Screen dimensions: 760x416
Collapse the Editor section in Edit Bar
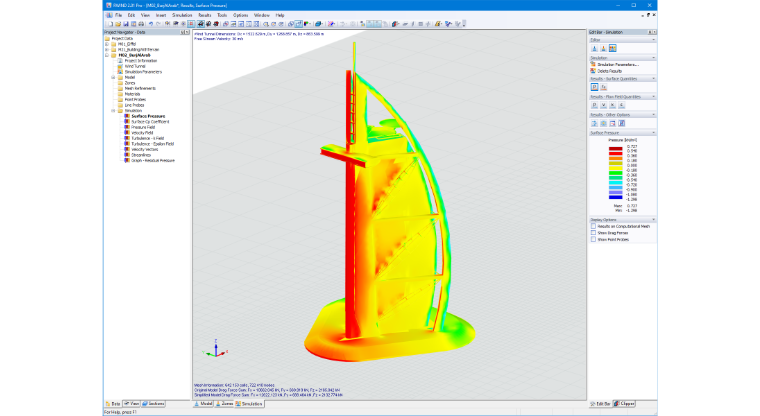click(x=653, y=40)
